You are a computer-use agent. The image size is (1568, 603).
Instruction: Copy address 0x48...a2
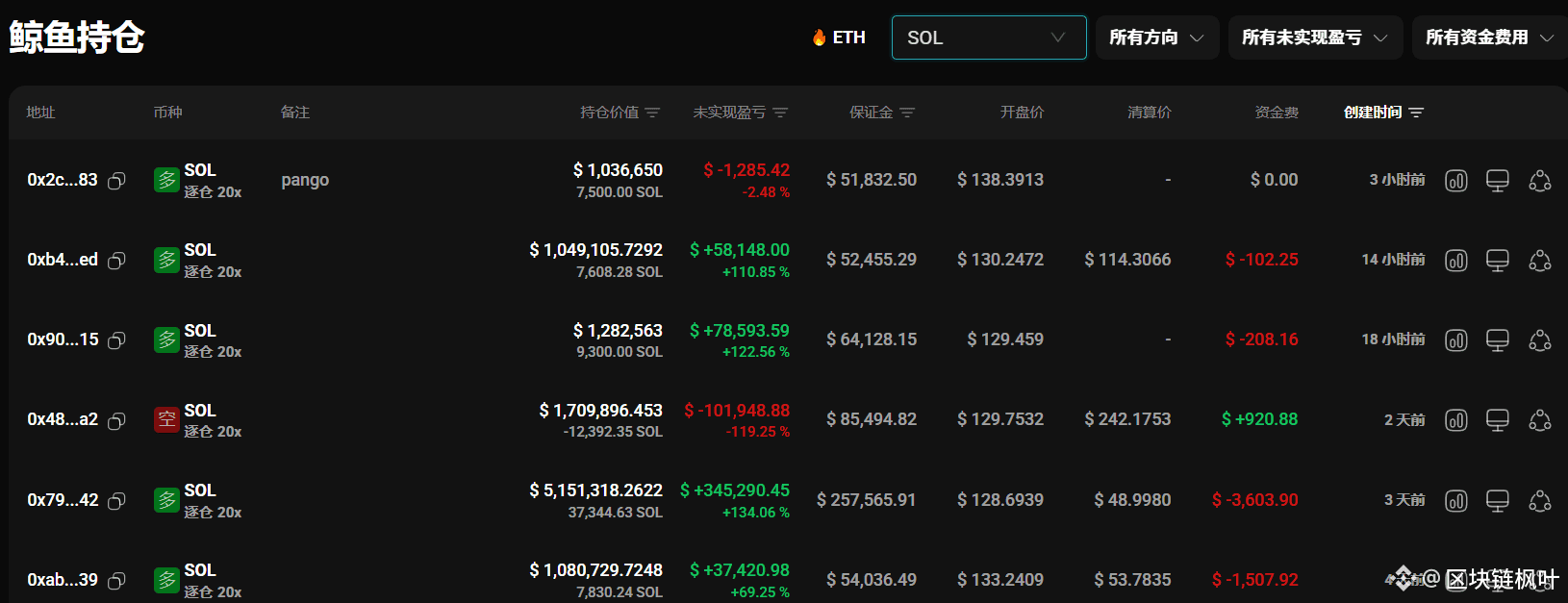[x=116, y=420]
